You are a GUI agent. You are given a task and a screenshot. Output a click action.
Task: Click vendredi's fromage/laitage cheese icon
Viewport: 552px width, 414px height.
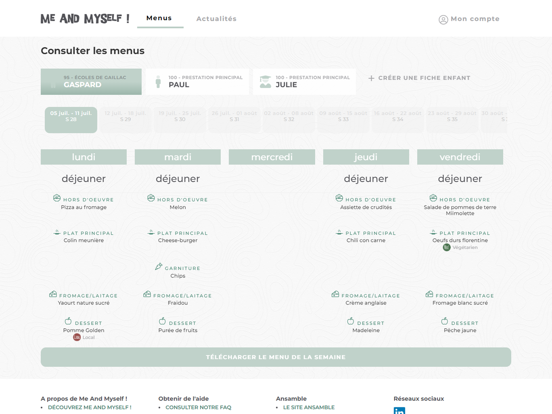point(429,294)
